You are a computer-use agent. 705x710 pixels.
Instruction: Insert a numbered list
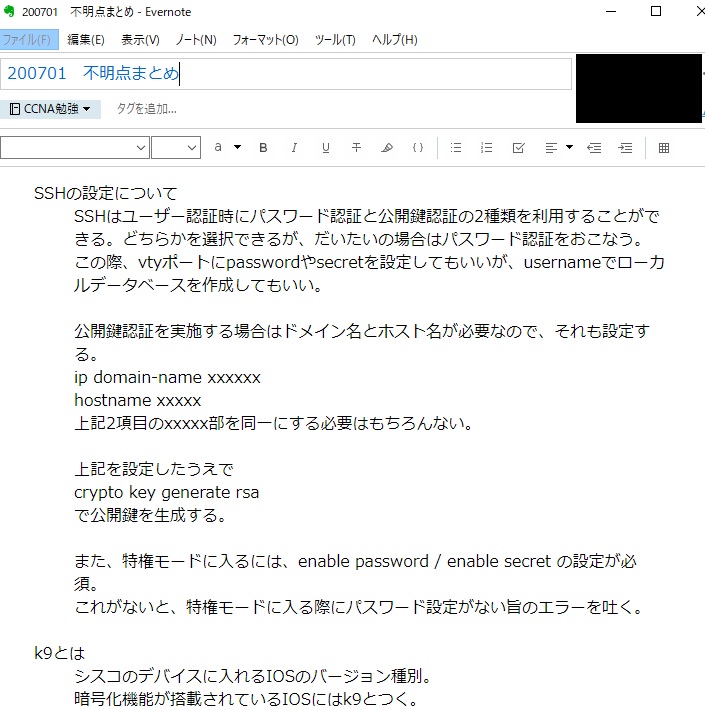click(x=487, y=148)
